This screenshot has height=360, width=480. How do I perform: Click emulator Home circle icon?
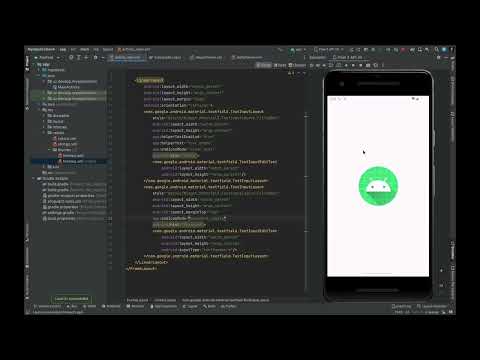pos(353,65)
